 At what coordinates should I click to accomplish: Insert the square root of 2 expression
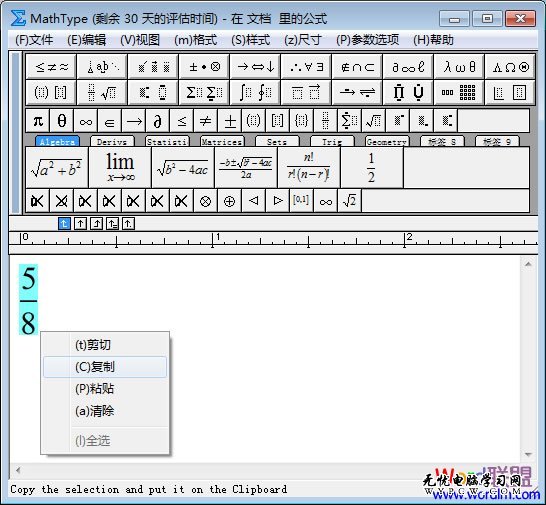(x=349, y=201)
